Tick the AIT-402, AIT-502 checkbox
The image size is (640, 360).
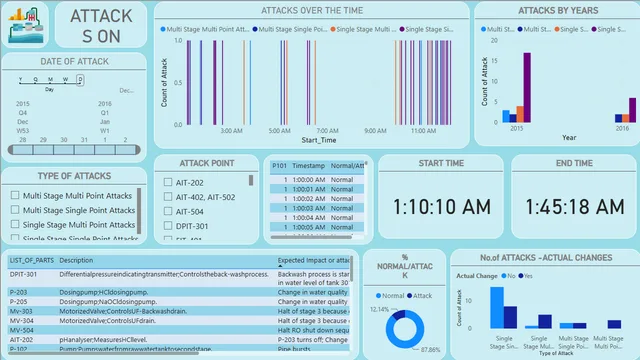point(168,197)
